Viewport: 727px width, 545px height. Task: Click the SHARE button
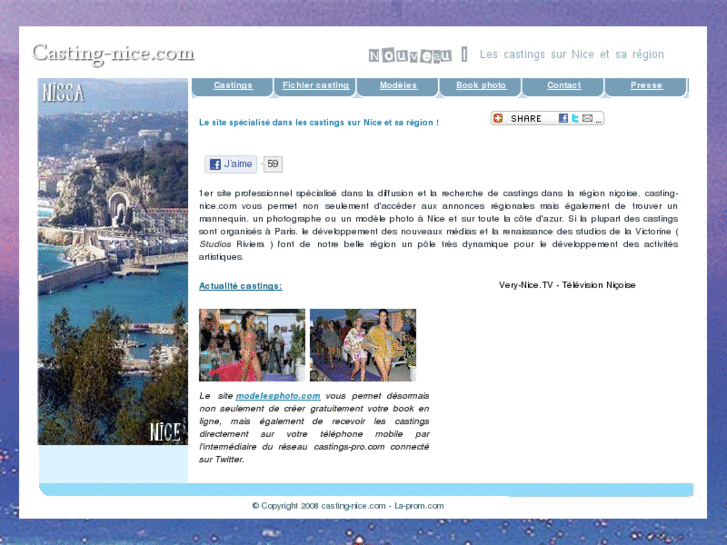pos(547,118)
